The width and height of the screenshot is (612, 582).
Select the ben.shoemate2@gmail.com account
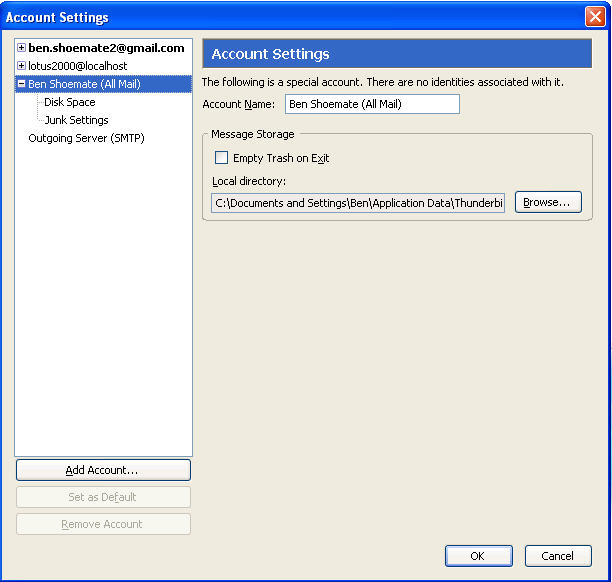(x=106, y=48)
